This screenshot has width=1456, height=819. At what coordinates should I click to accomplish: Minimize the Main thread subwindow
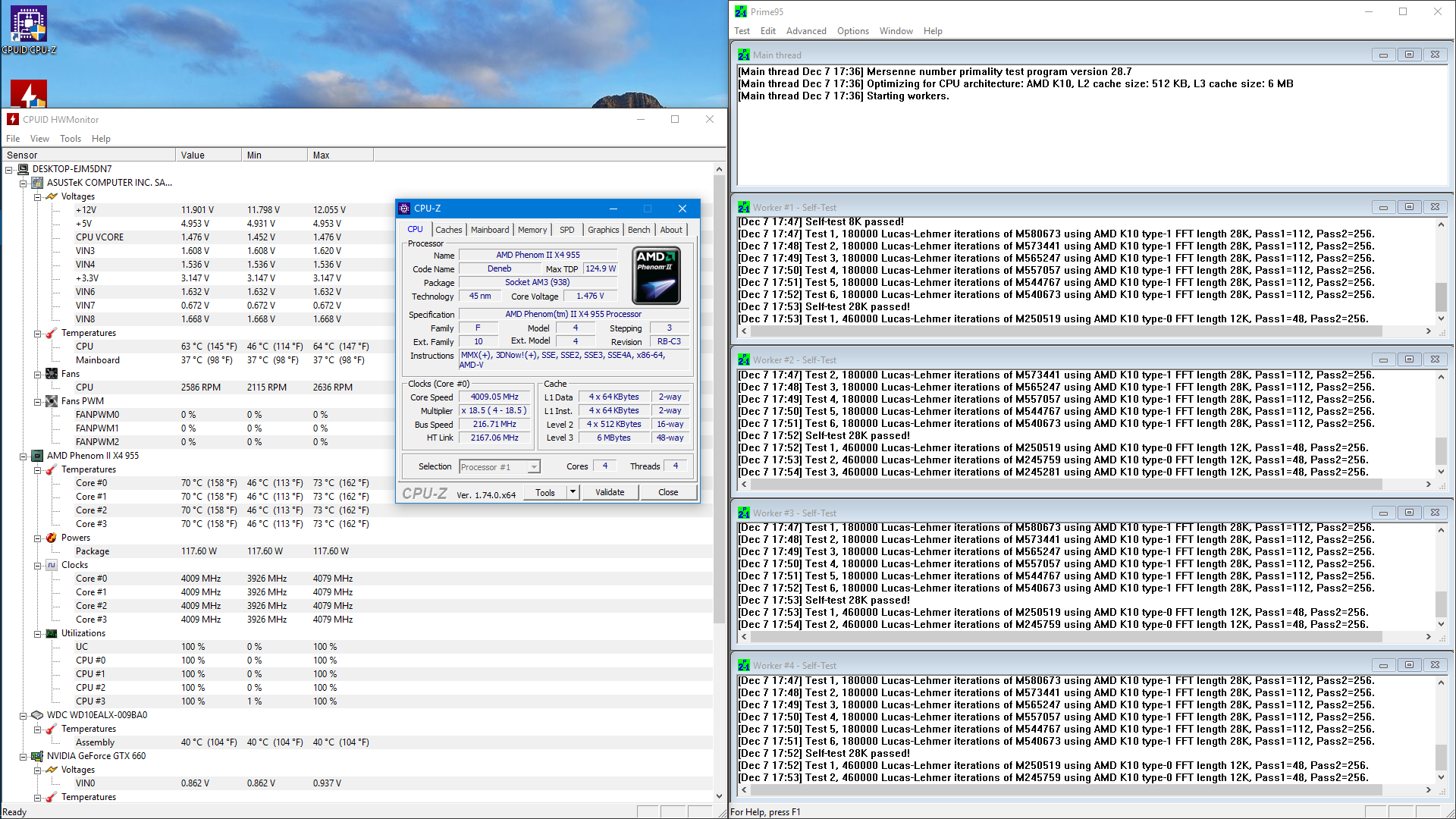pos(1383,55)
